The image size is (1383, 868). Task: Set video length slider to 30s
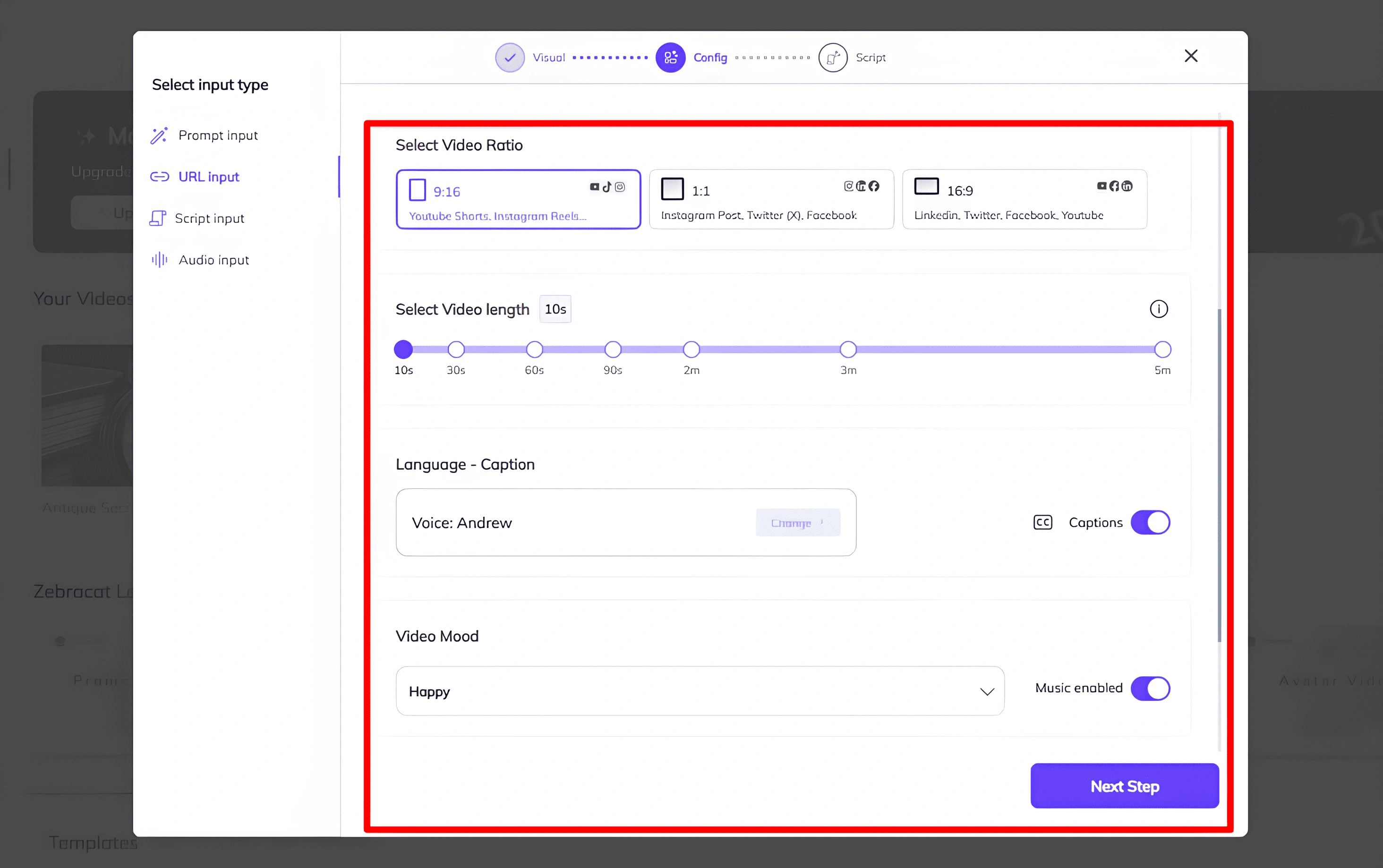[456, 349]
